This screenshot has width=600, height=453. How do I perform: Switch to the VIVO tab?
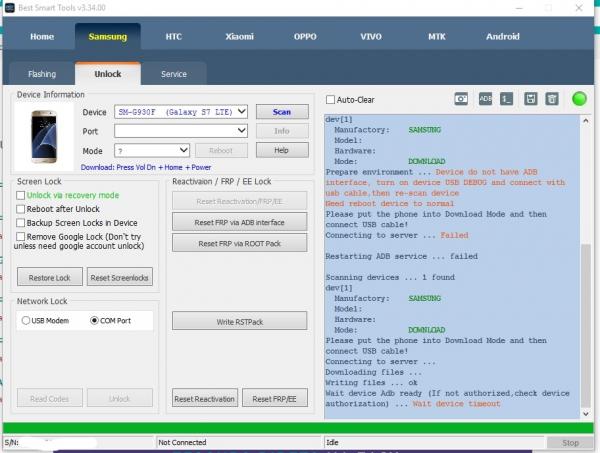click(x=371, y=37)
